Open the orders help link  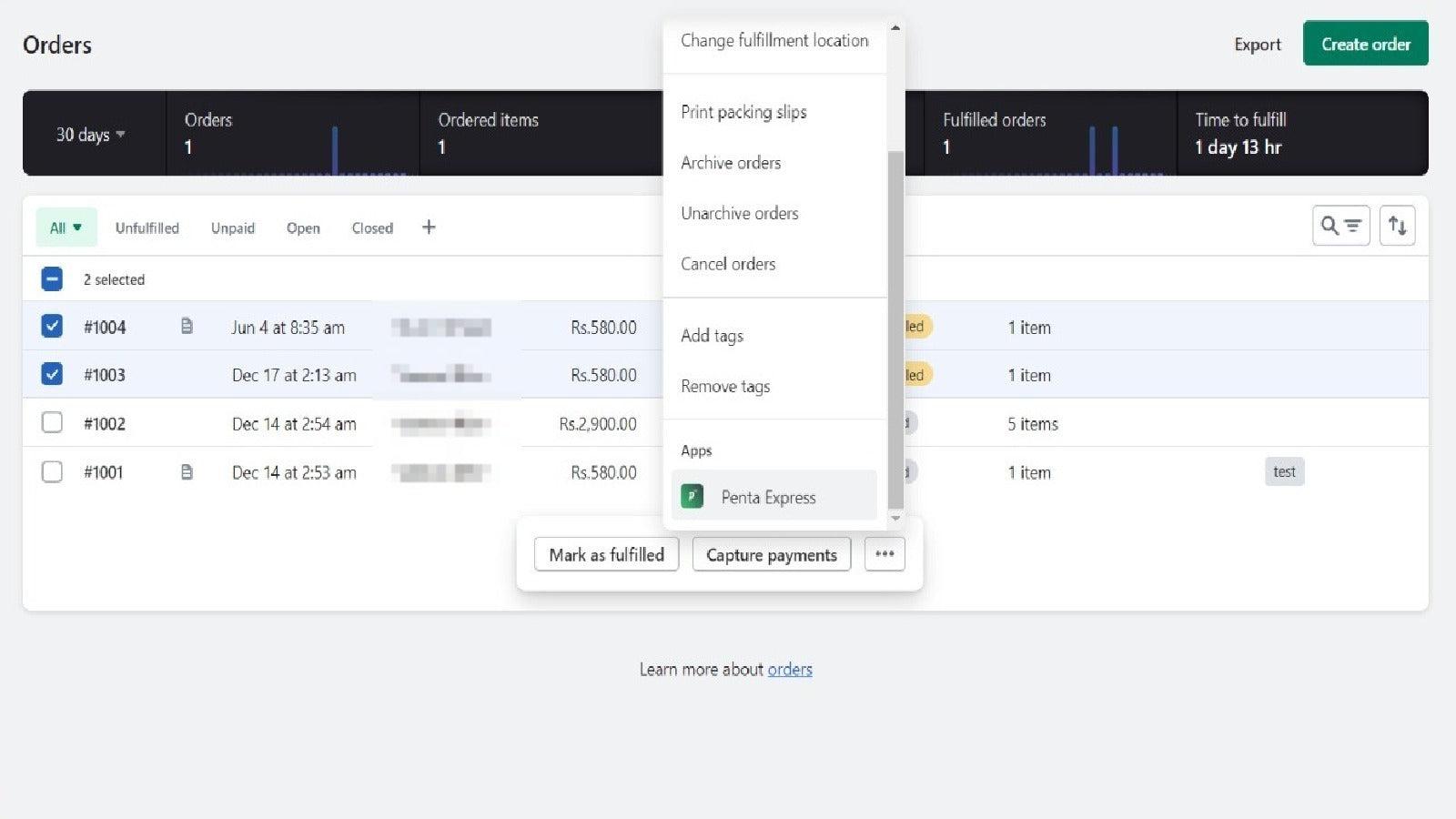[x=789, y=670]
